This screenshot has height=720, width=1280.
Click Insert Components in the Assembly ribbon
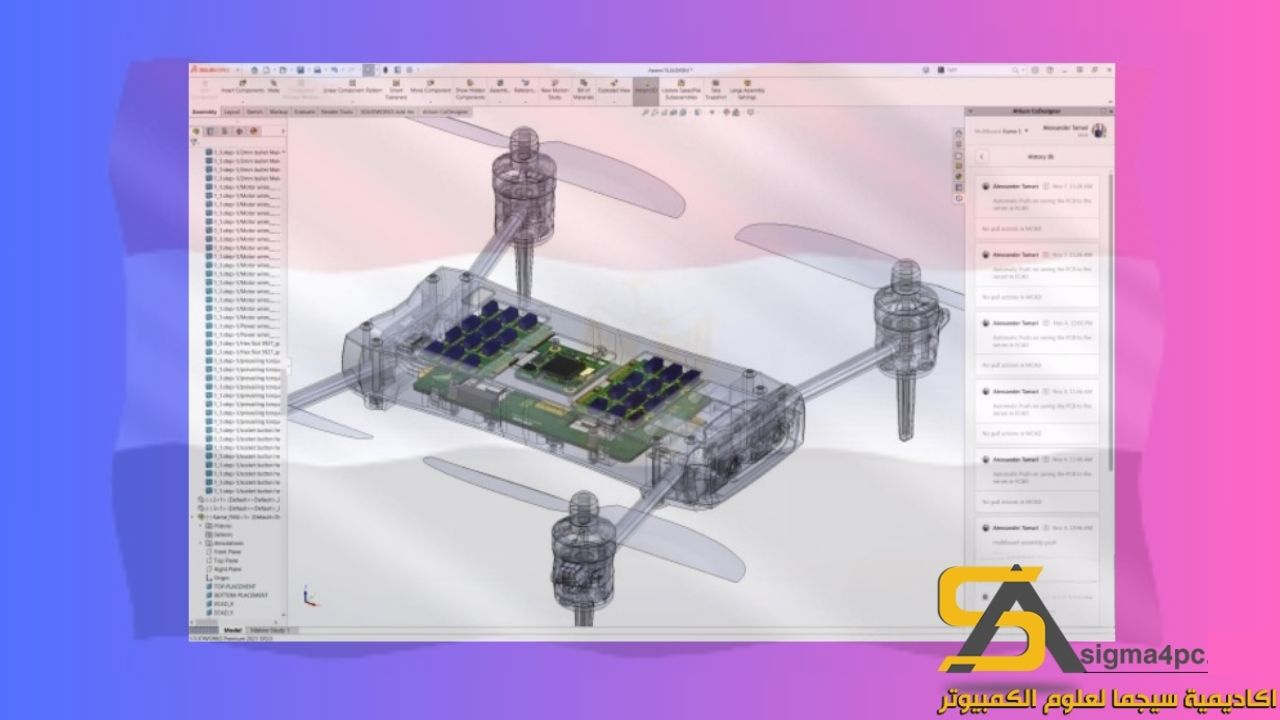(x=242, y=85)
